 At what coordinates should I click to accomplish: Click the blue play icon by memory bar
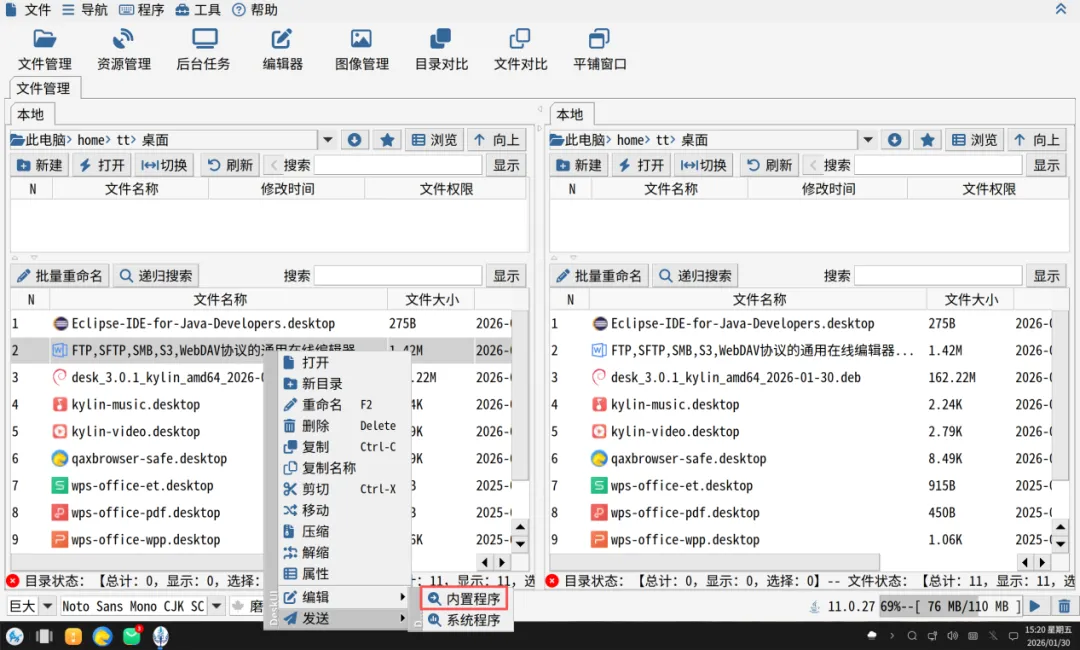(x=1035, y=607)
